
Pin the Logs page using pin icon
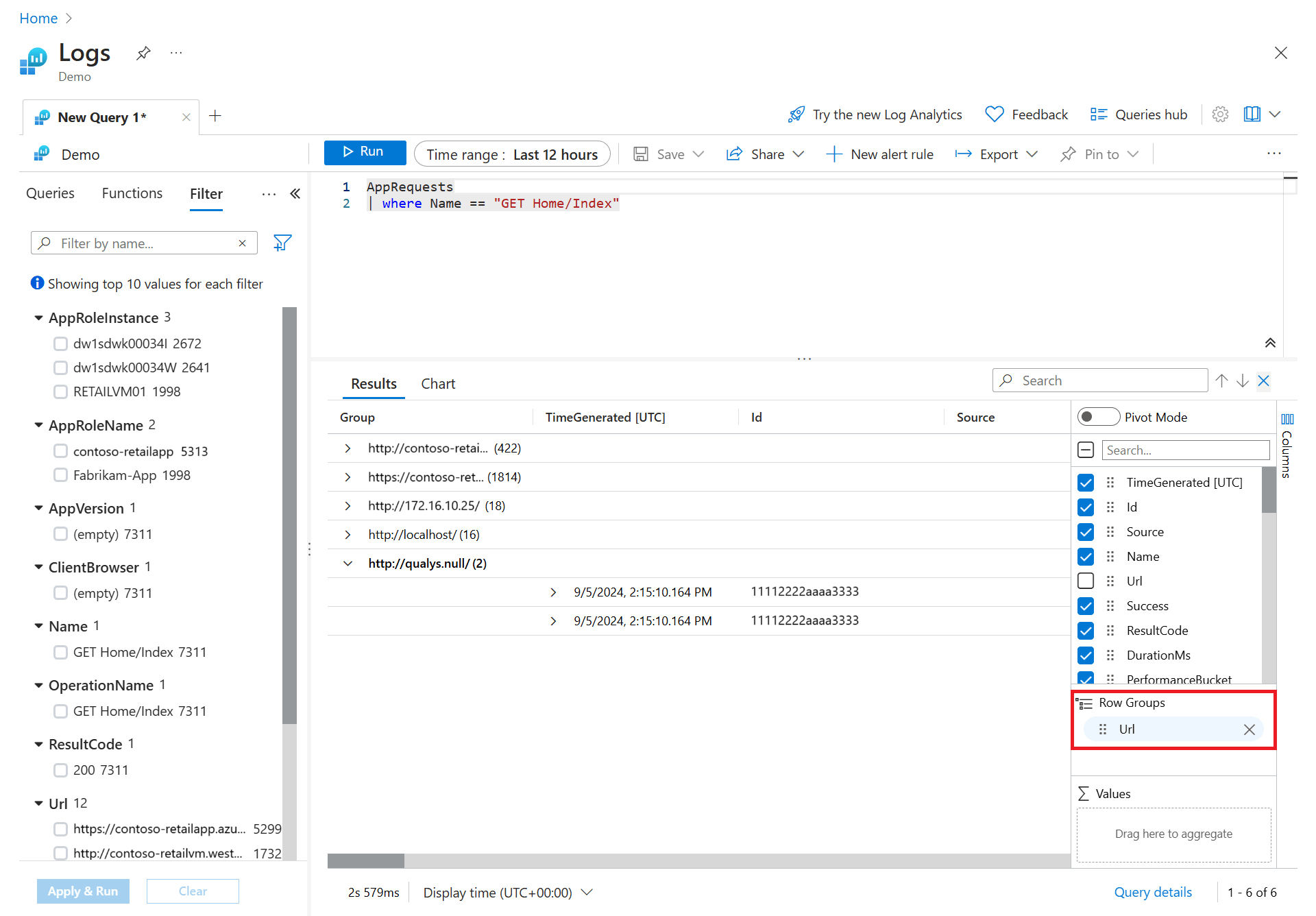click(x=143, y=53)
